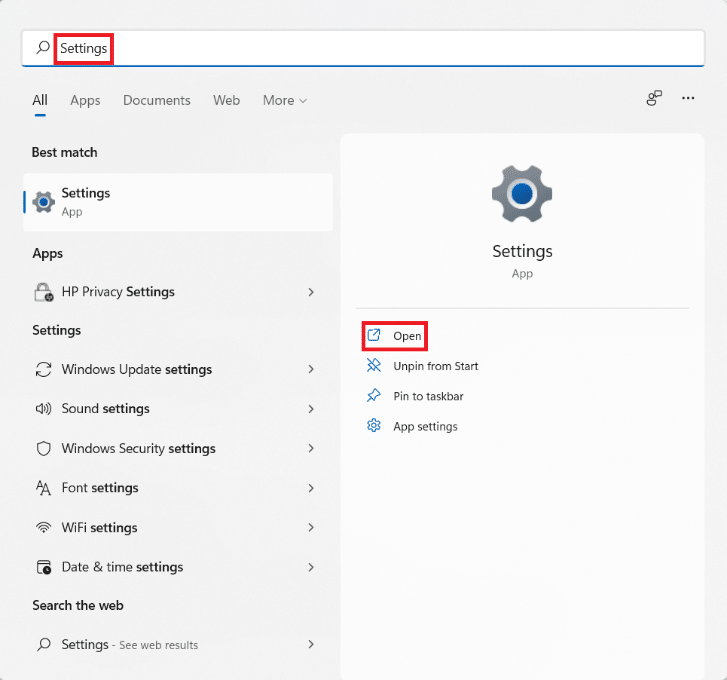Click the large Settings gear icon
727x680 pixels.
pyautogui.click(x=521, y=194)
